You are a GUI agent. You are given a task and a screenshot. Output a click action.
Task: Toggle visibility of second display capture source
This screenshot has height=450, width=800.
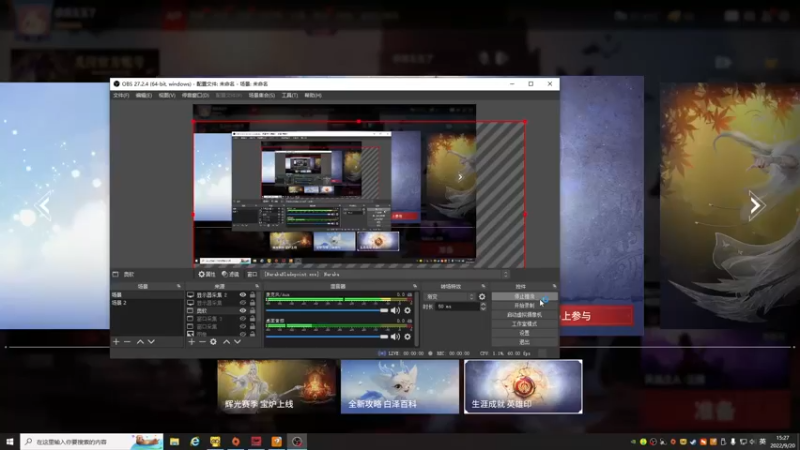(243, 303)
